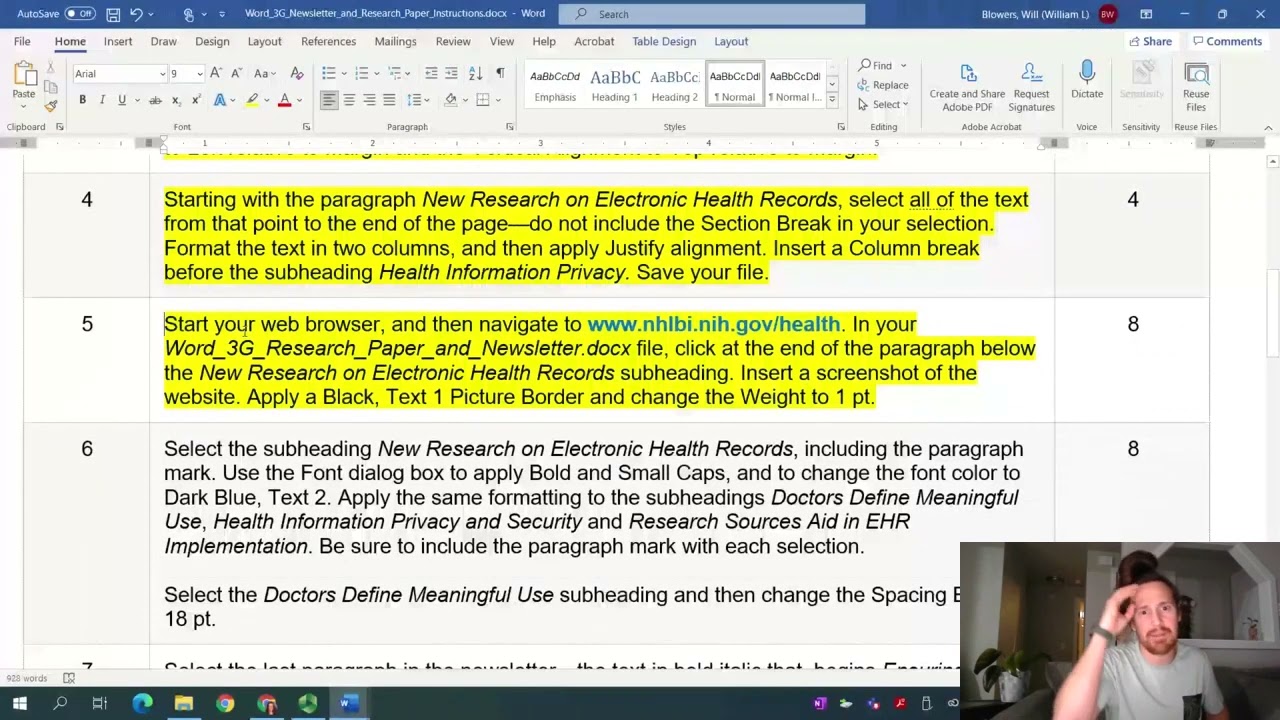Click the Decrease Indent icon
The width and height of the screenshot is (1280, 720).
pos(431,74)
